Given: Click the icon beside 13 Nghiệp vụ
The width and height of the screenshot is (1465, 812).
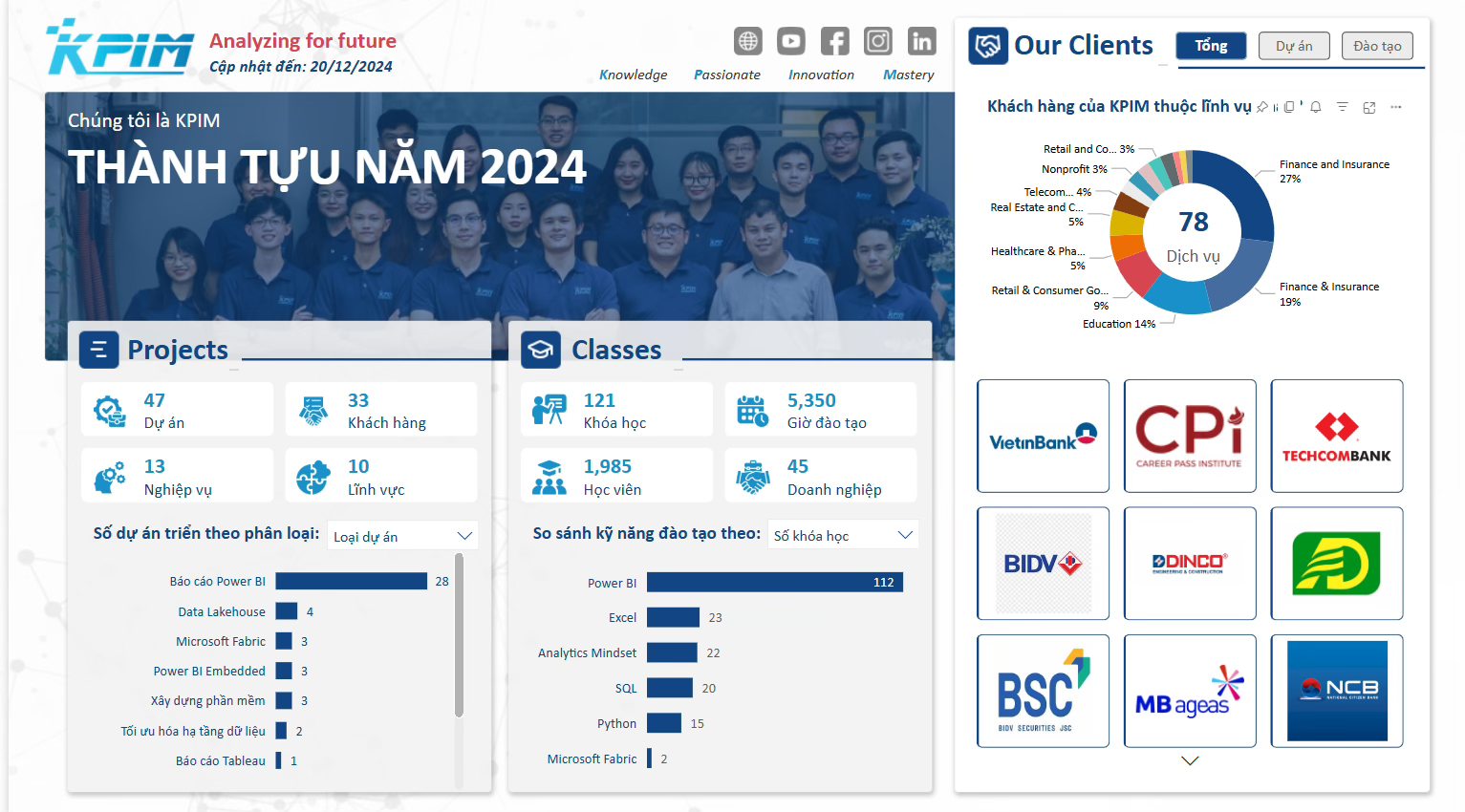Looking at the screenshot, I should pos(110,477).
